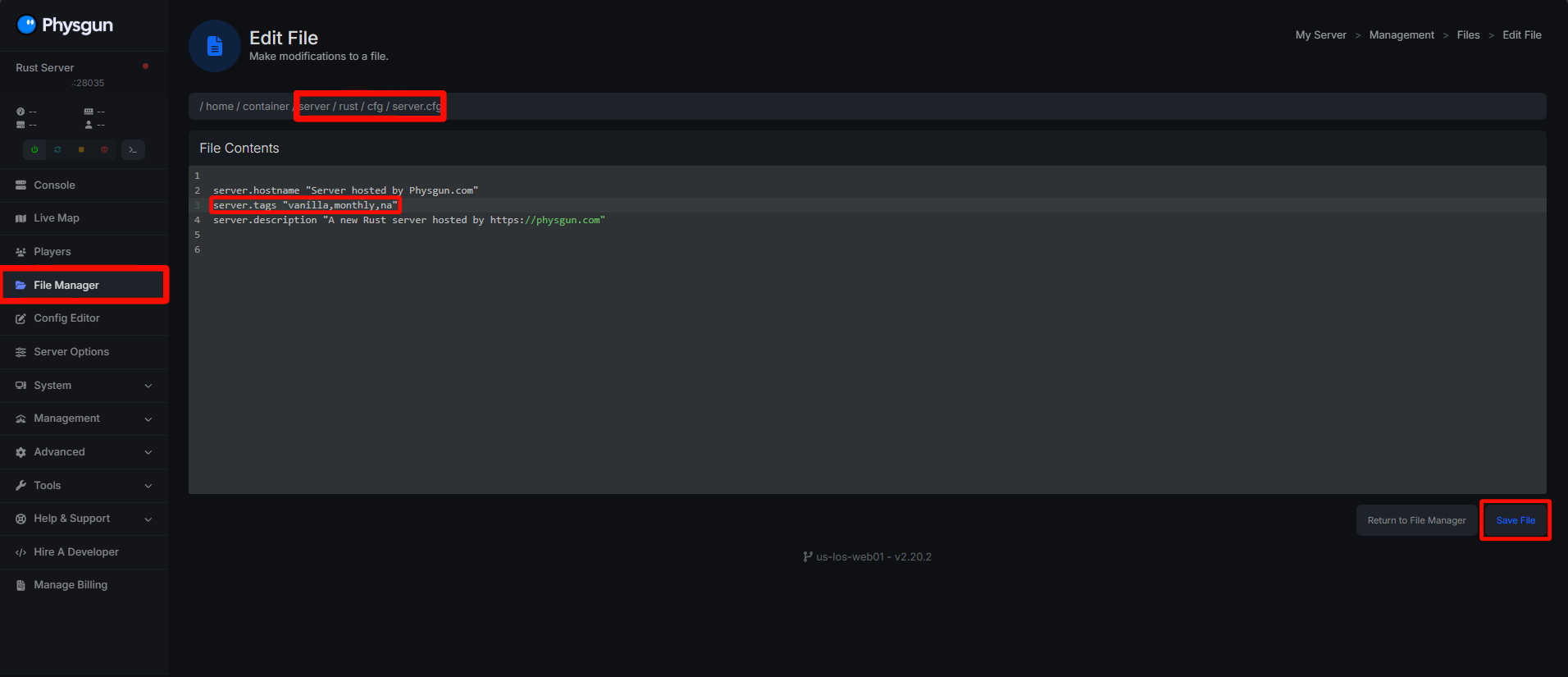Click the blue Edit File document icon

click(214, 46)
